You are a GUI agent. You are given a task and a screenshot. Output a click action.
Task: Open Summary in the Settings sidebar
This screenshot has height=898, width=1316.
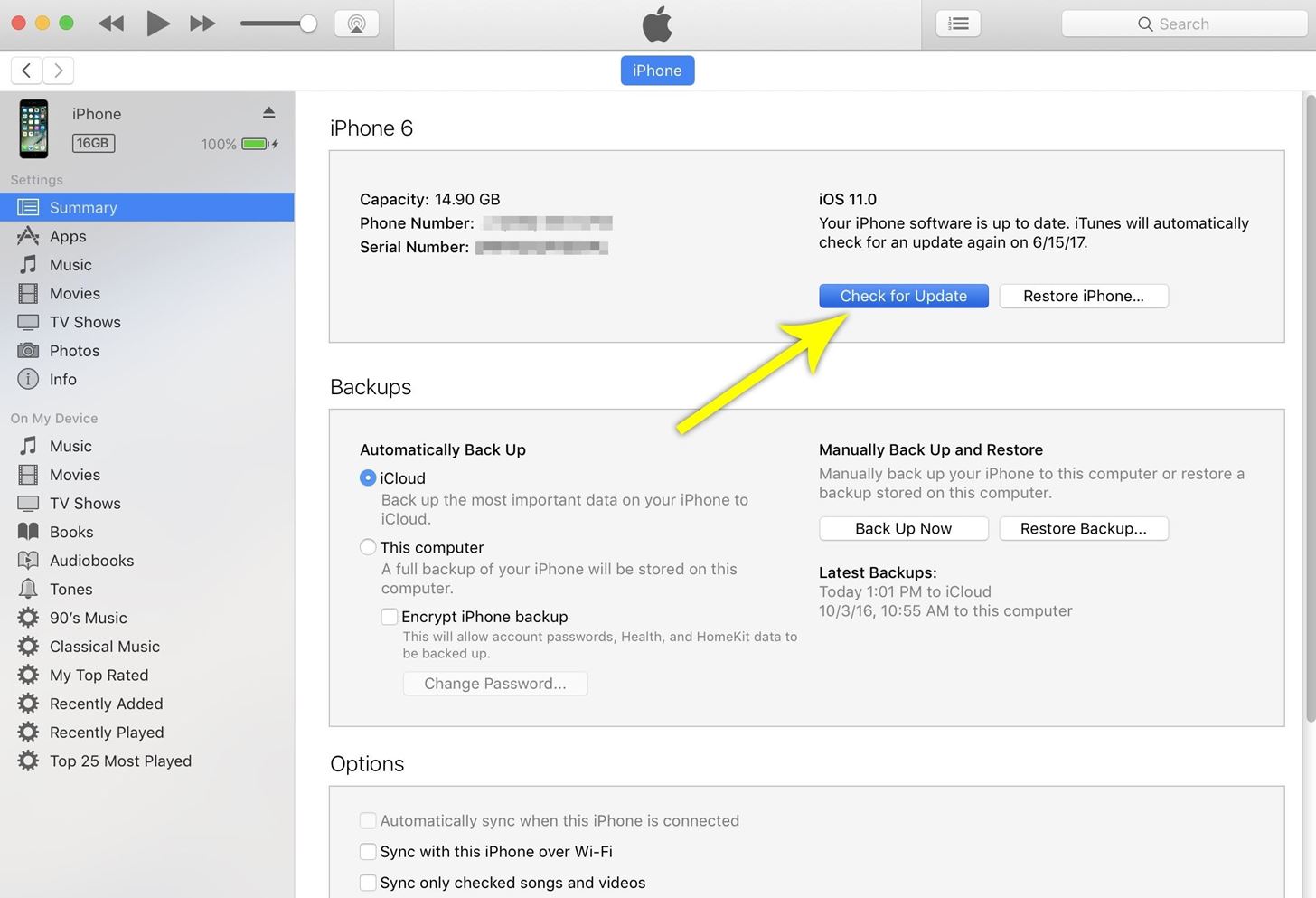click(x=147, y=207)
